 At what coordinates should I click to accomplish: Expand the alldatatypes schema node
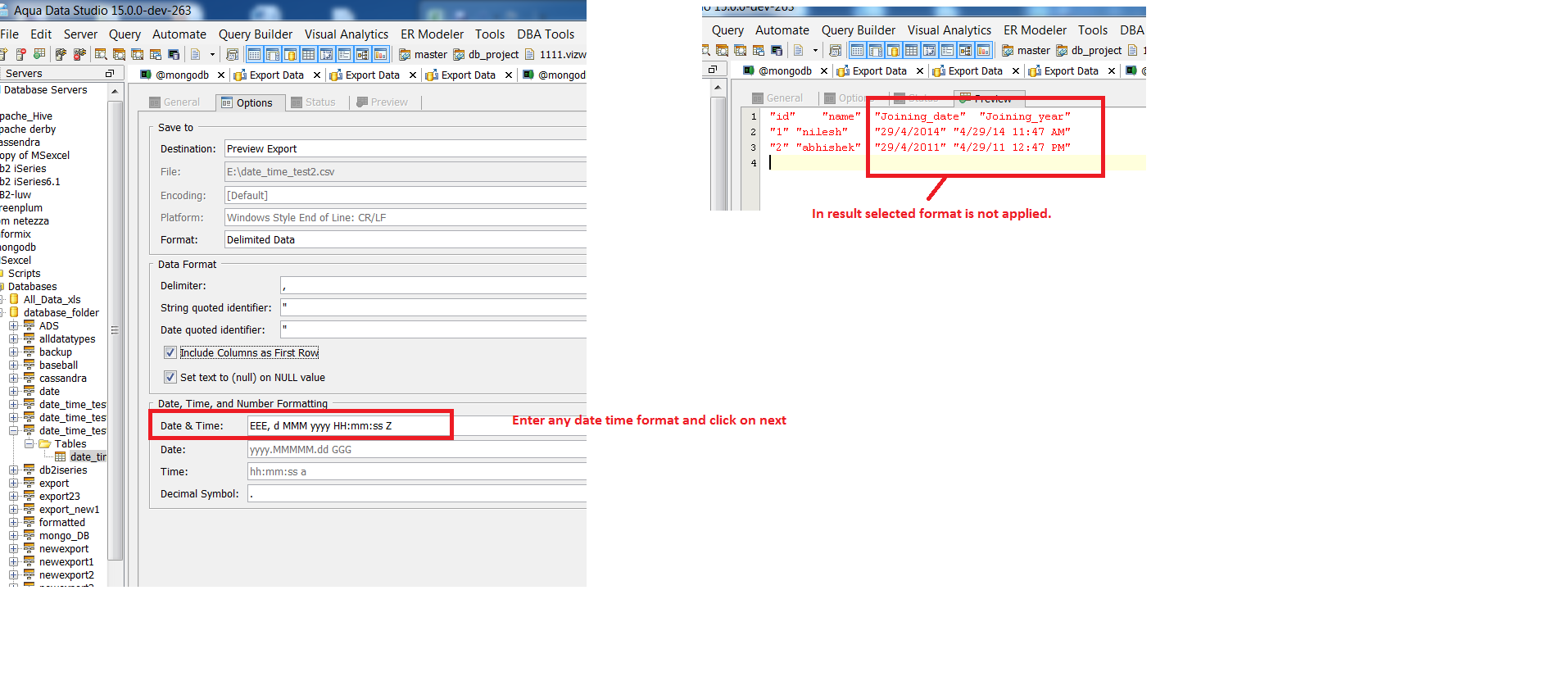14,339
